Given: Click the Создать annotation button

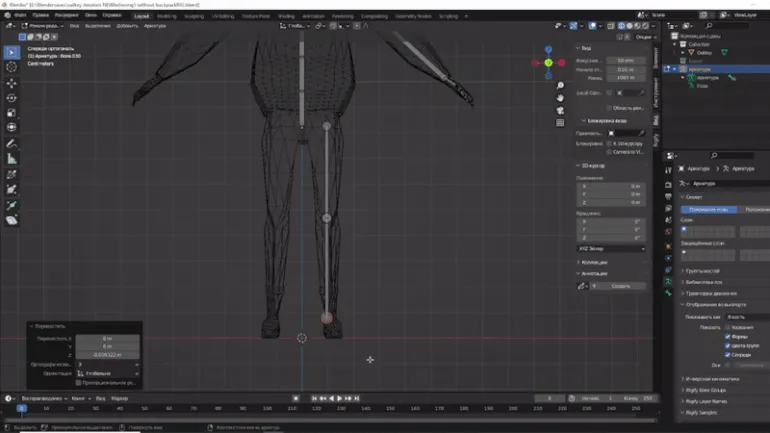Looking at the screenshot, I should pos(620,286).
